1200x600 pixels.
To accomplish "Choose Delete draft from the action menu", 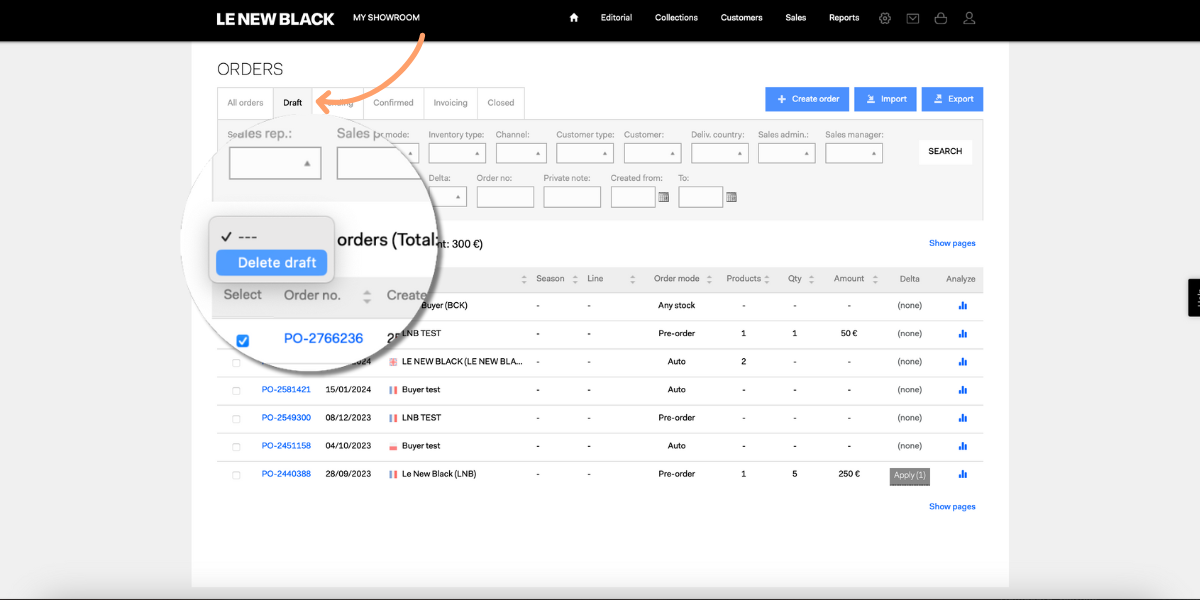I will 272,263.
